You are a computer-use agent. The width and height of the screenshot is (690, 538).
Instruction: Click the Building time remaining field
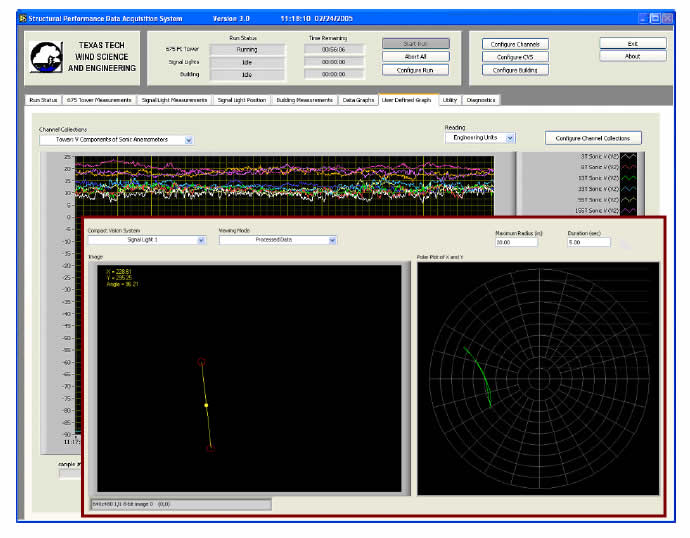[334, 75]
